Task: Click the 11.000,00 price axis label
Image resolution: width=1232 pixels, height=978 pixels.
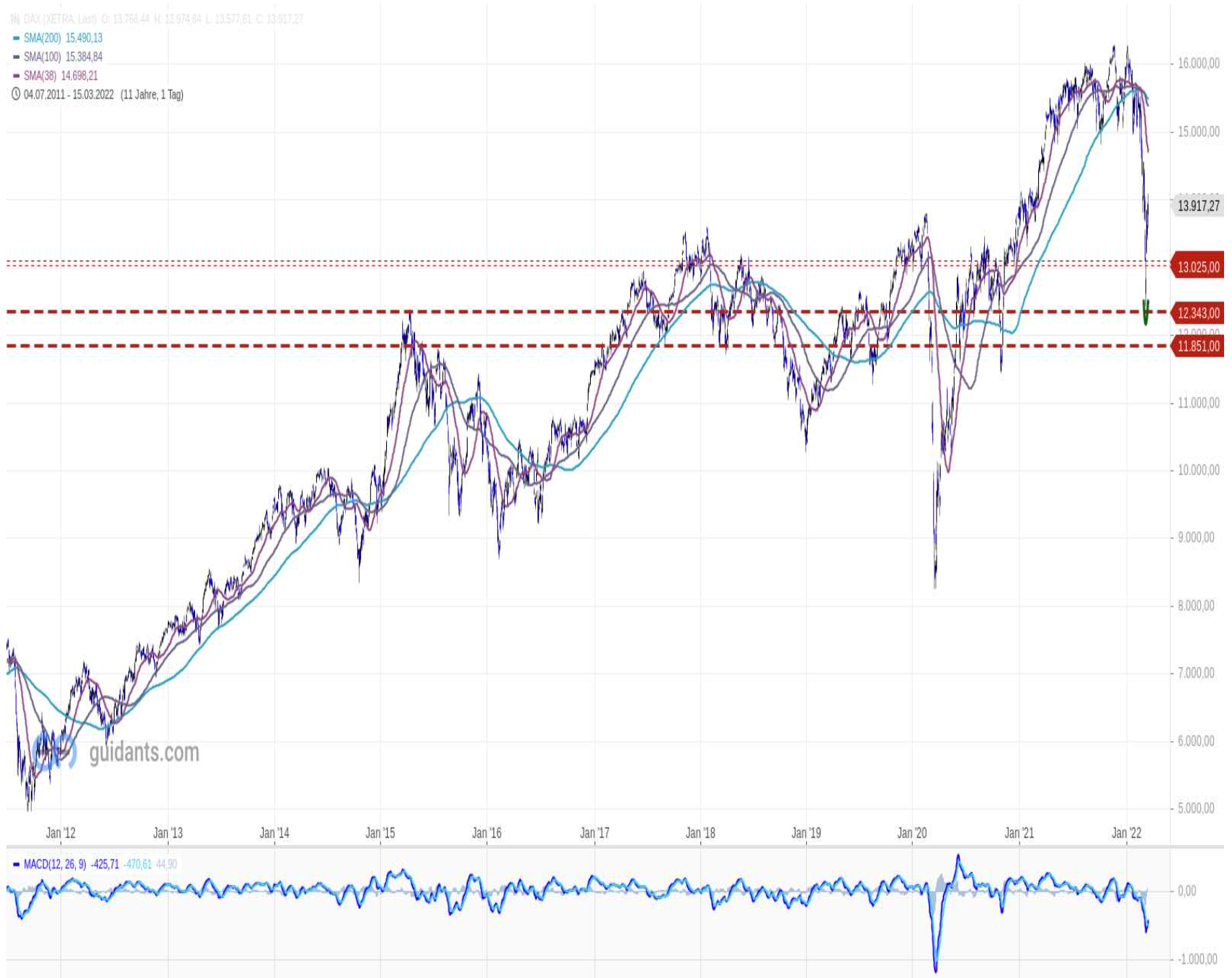Action: (1199, 403)
